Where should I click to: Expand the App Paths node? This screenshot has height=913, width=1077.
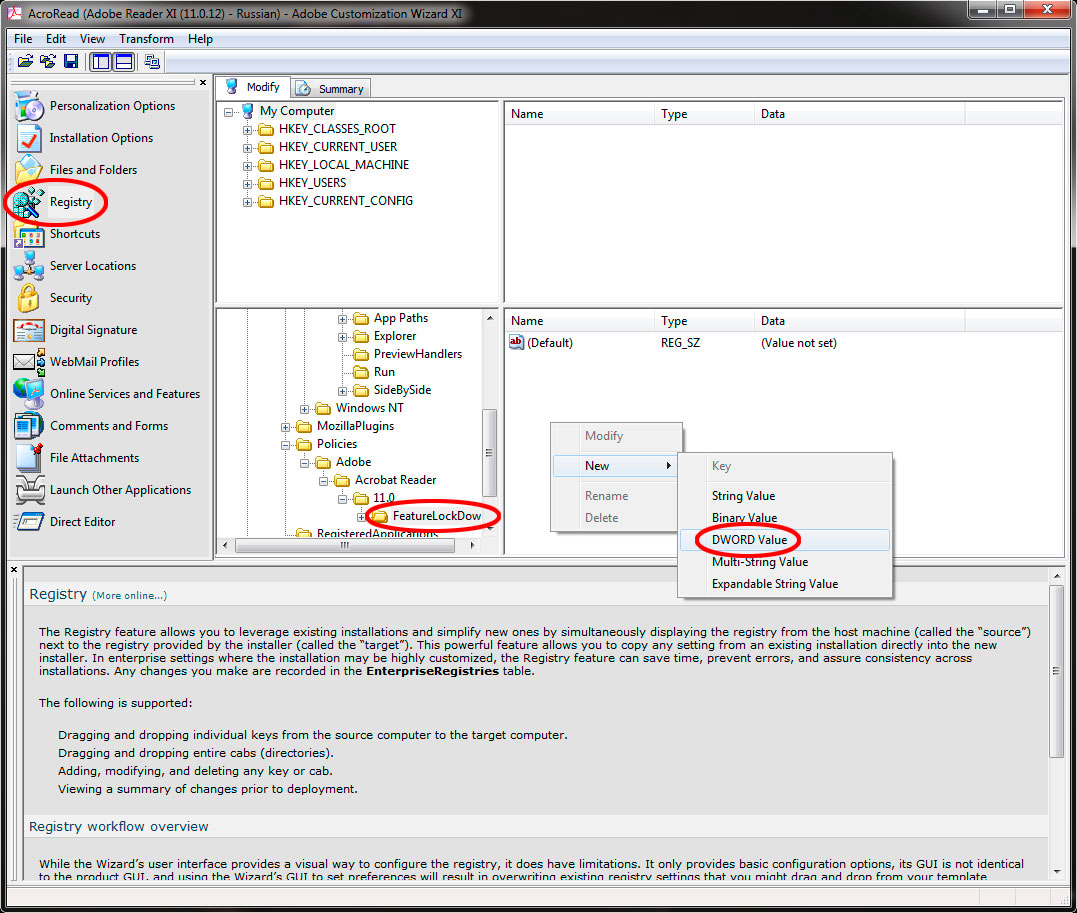[x=342, y=319]
